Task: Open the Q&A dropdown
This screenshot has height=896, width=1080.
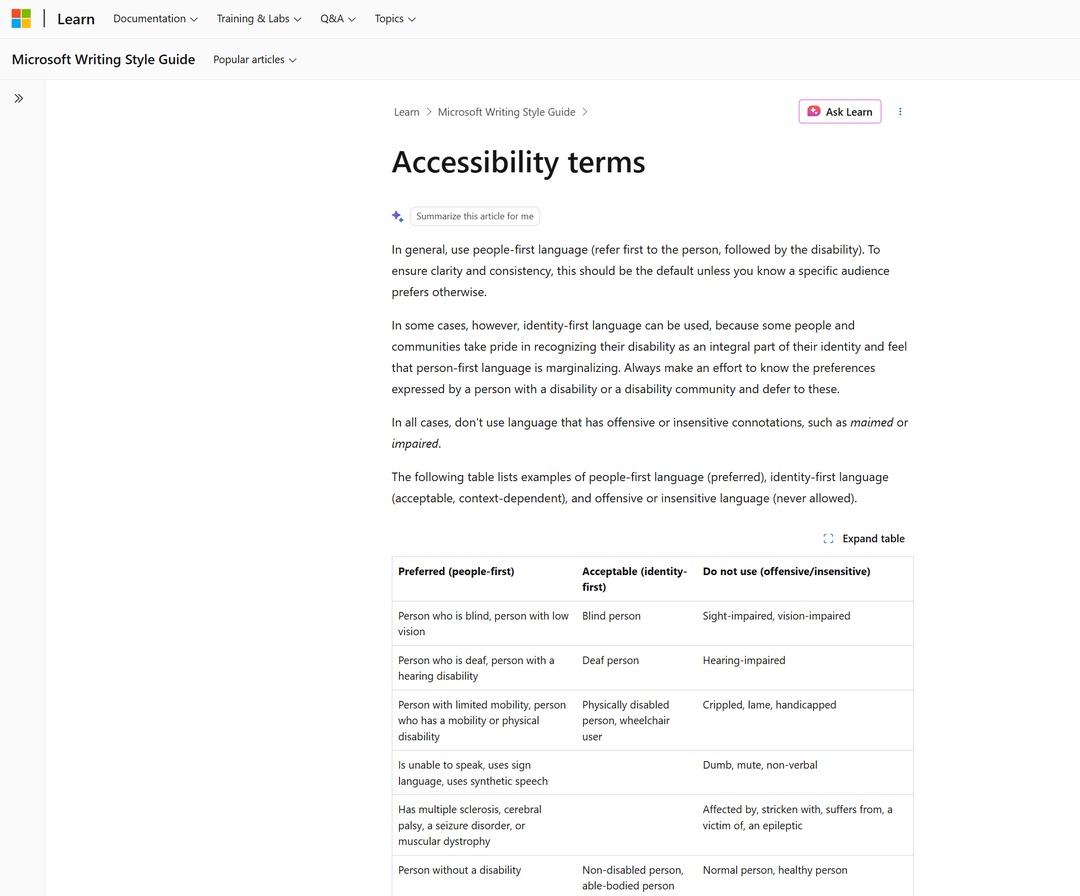Action: click(x=338, y=19)
